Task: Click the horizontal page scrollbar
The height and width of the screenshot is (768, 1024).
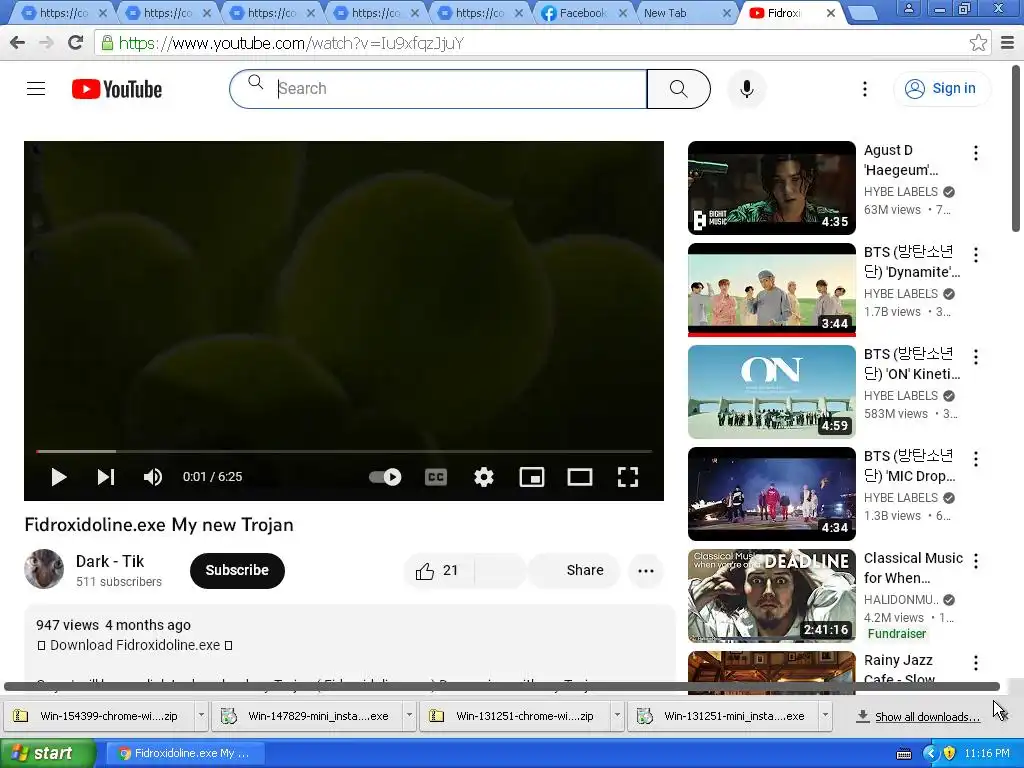Action: click(x=502, y=686)
